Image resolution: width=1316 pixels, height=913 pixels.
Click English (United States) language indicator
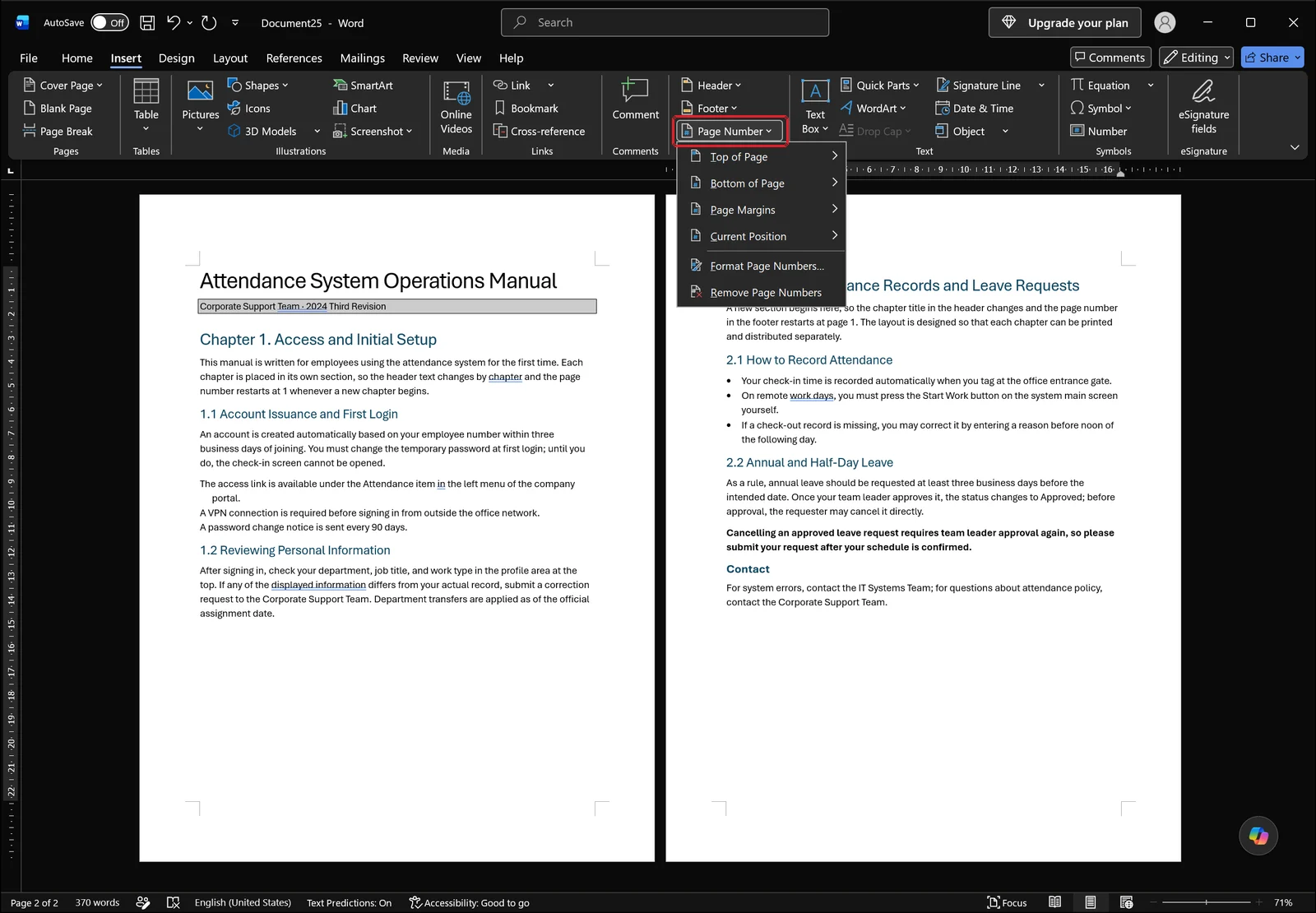(x=243, y=902)
